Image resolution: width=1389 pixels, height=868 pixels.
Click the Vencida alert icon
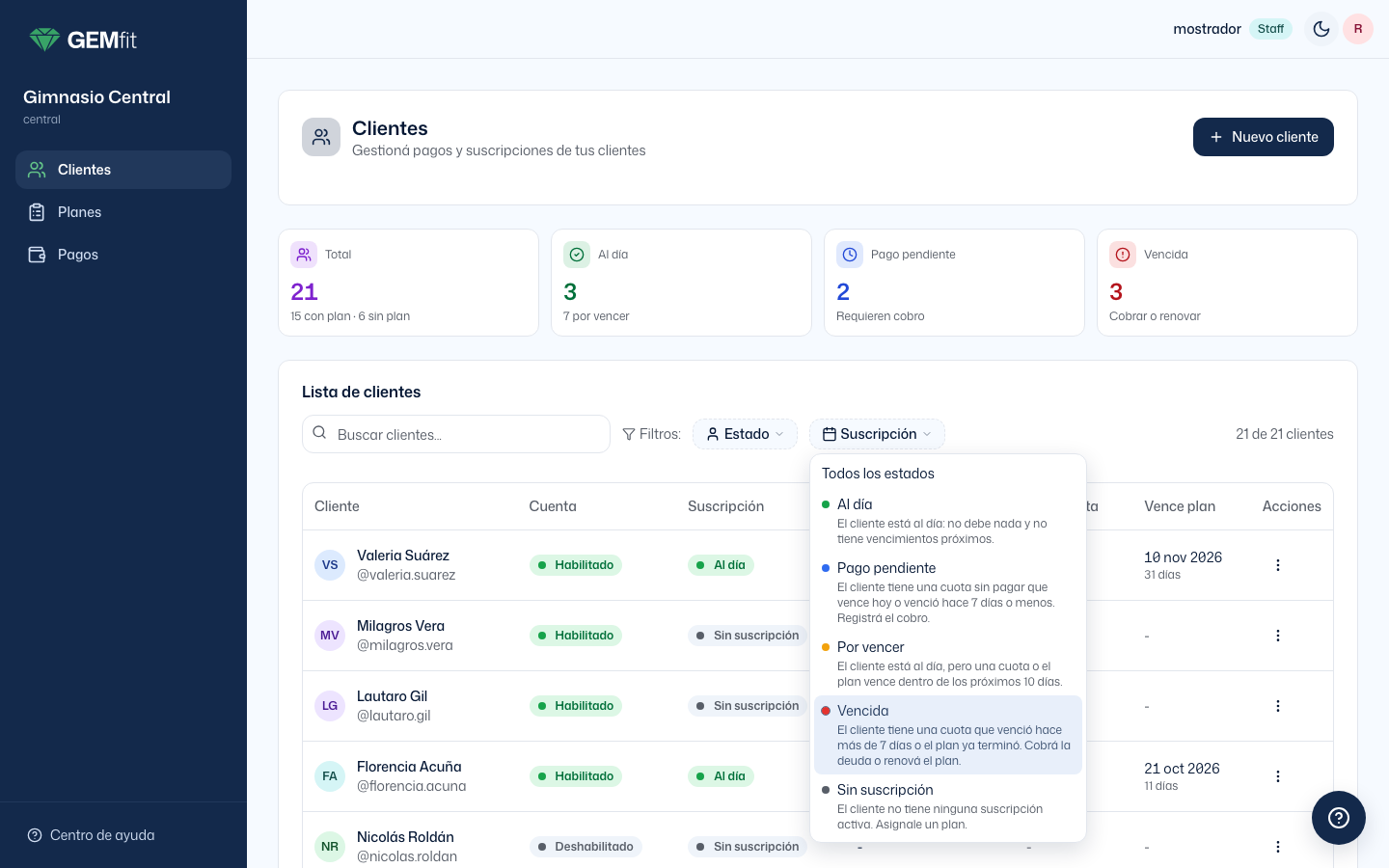click(1123, 255)
